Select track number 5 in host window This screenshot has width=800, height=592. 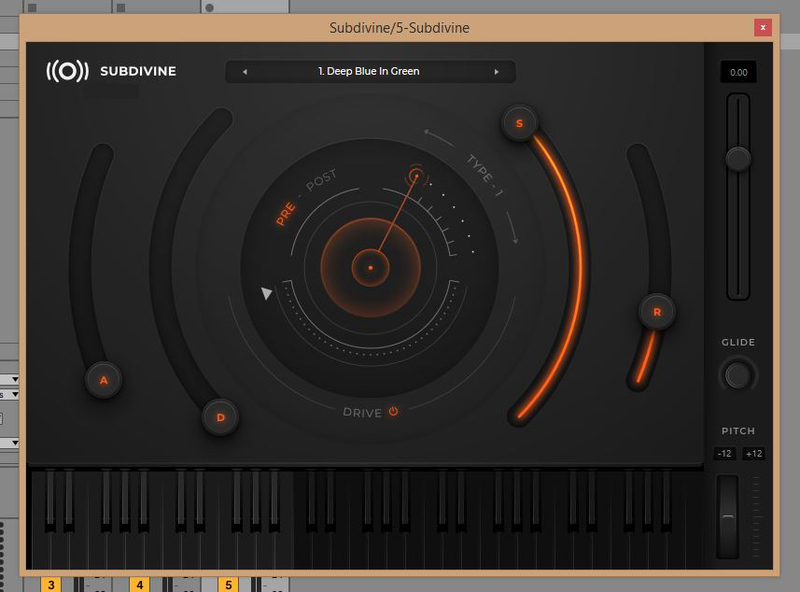[229, 584]
